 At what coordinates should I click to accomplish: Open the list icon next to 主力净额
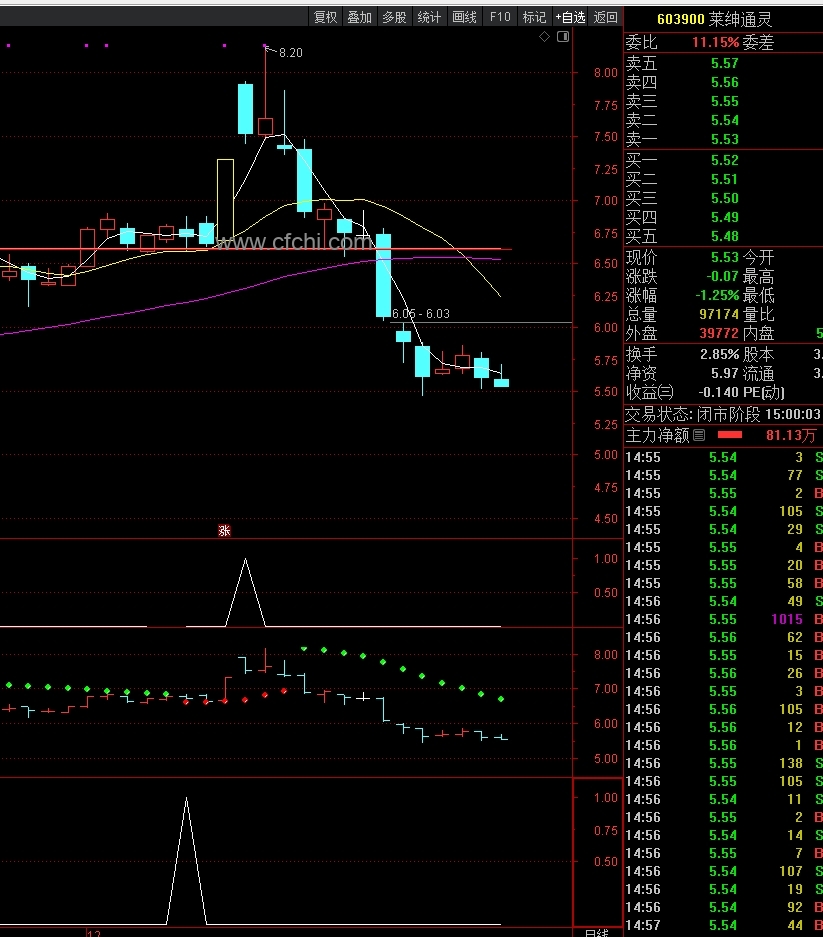coord(699,435)
